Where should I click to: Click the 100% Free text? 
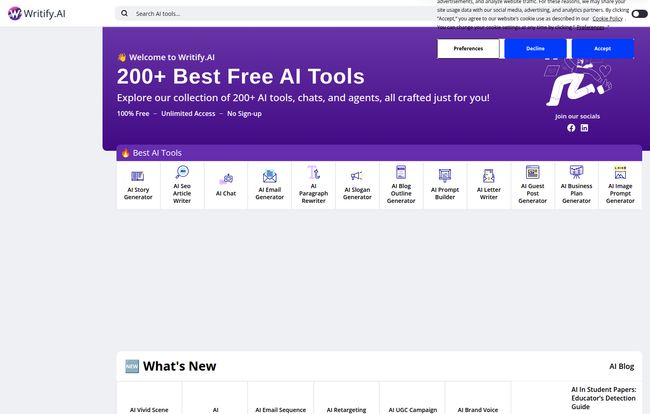(133, 114)
